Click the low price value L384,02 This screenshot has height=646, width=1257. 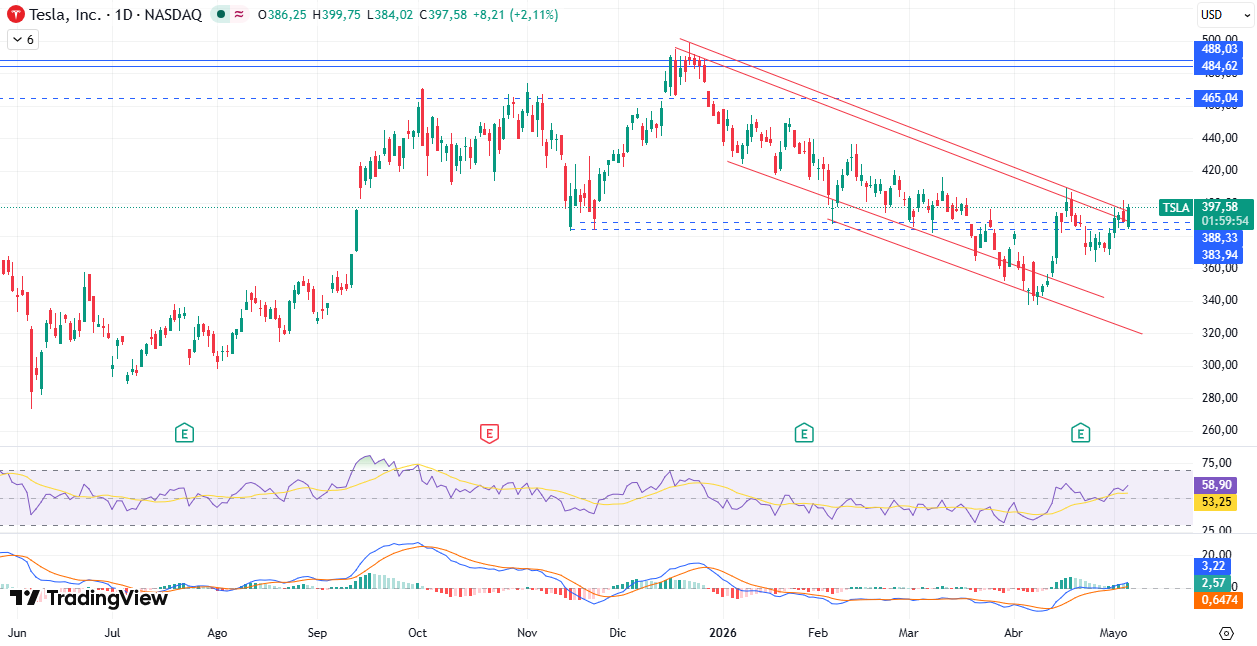coord(389,15)
